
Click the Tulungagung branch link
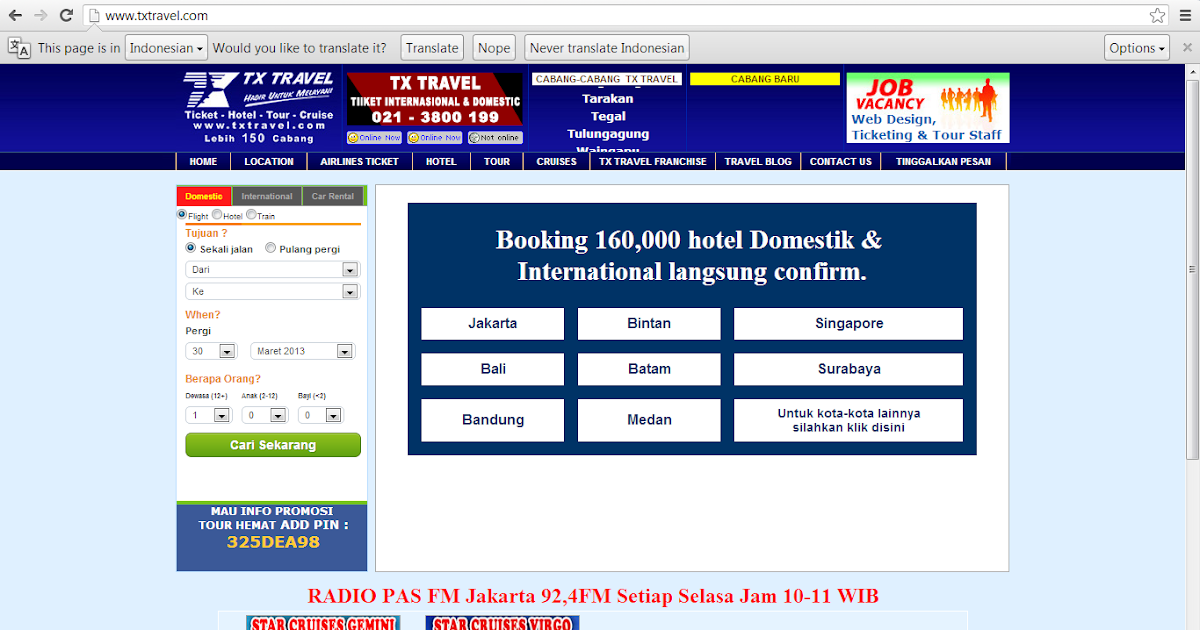pos(608,134)
